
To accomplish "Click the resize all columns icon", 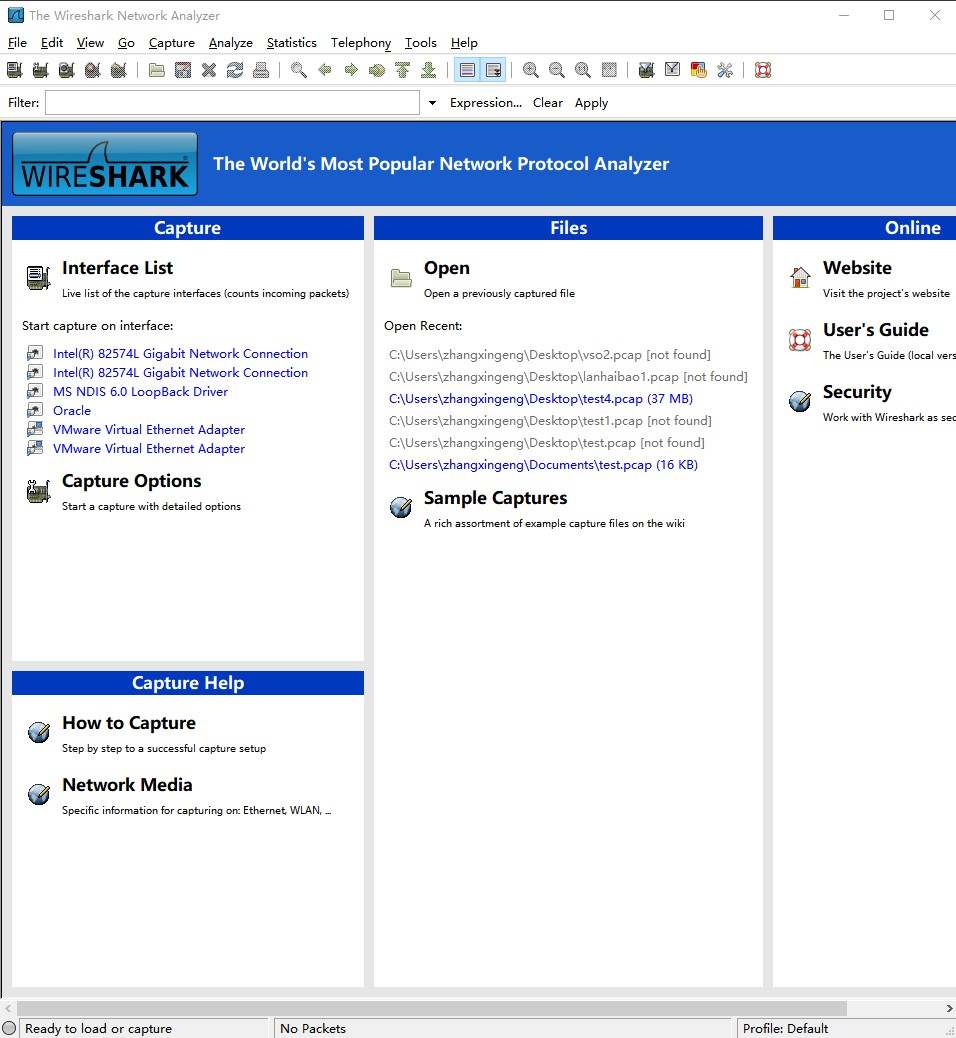I will 609,70.
